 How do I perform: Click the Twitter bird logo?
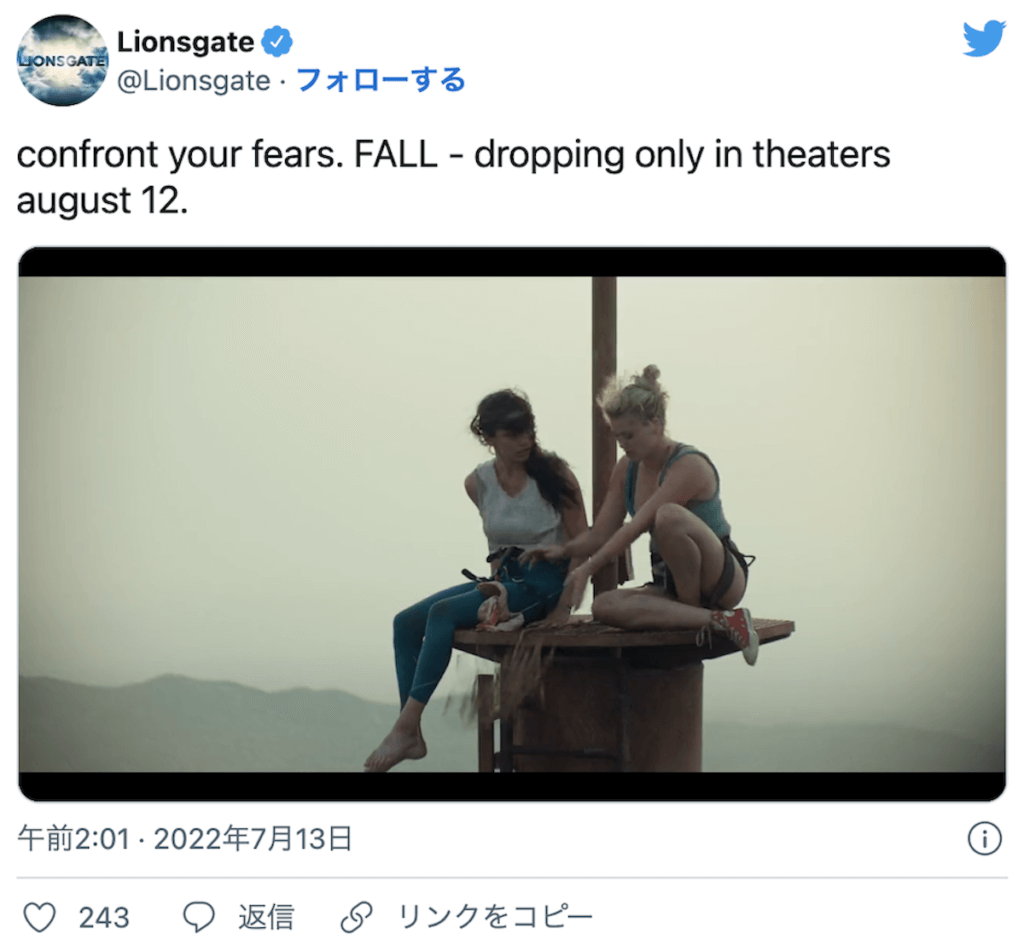point(984,38)
